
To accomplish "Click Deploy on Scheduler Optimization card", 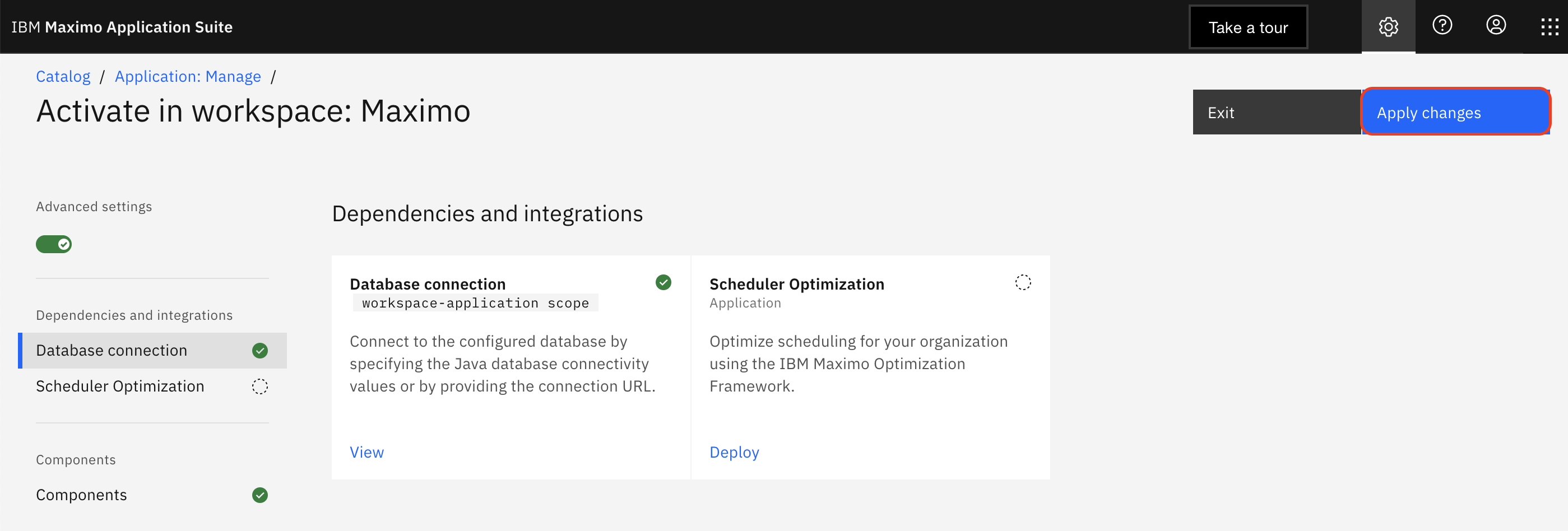I will [x=734, y=453].
